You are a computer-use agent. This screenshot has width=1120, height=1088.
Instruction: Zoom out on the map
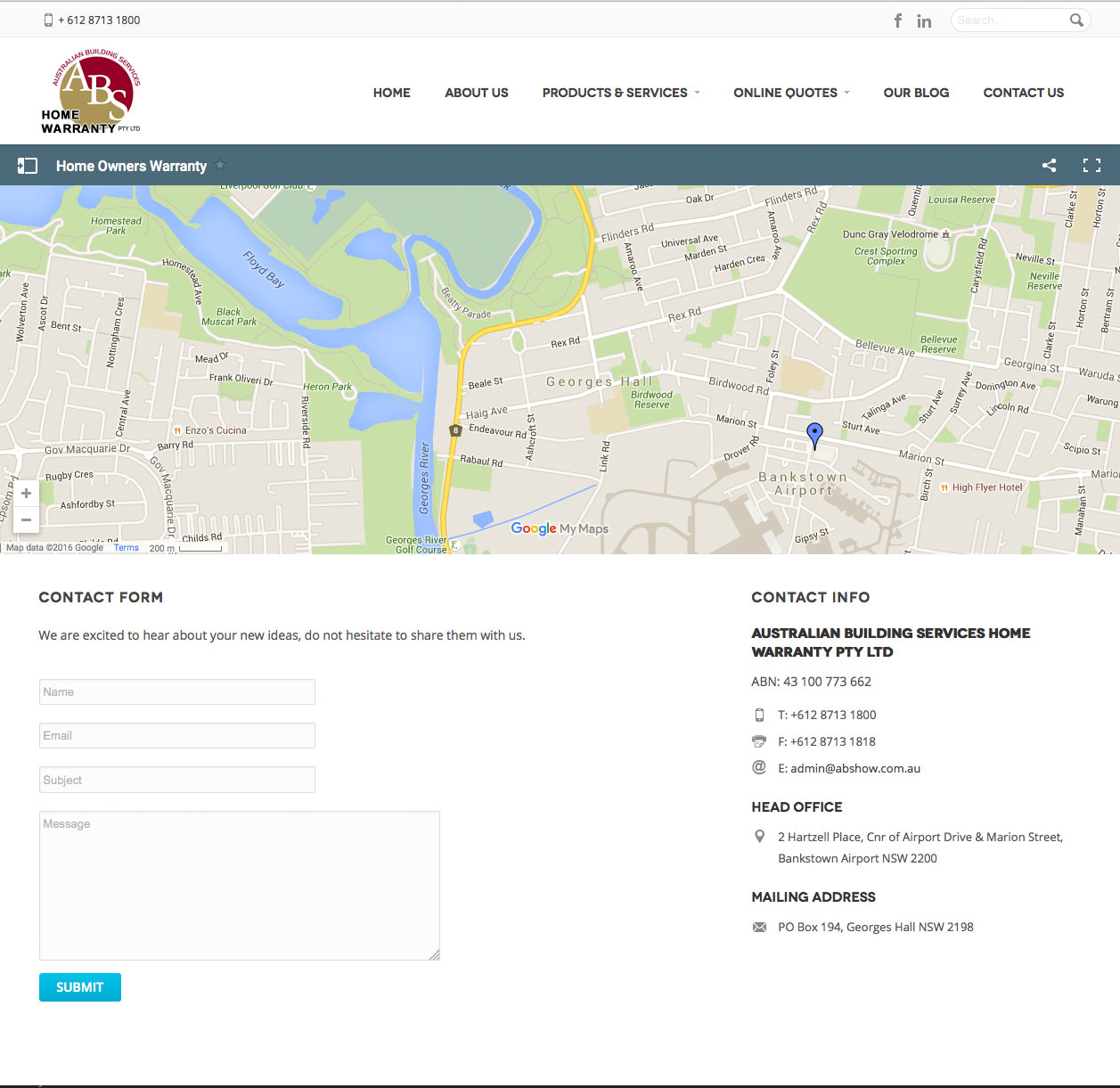tap(26, 519)
